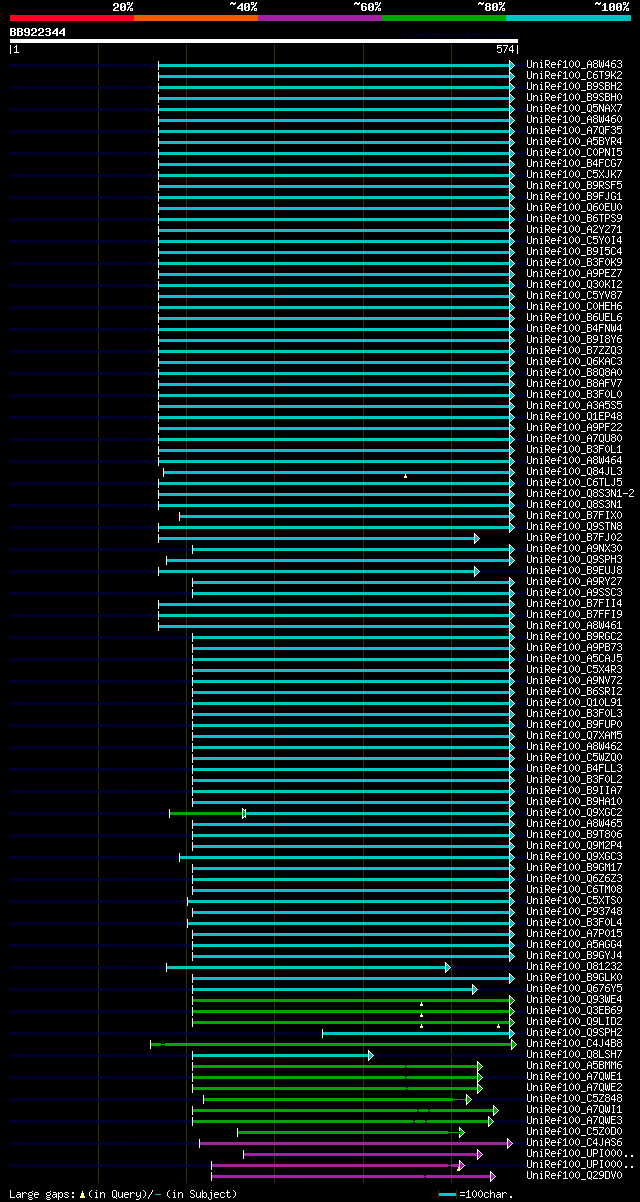Select the UniRef100_A7QU80 label
The image size is (640, 1202).
574,438
